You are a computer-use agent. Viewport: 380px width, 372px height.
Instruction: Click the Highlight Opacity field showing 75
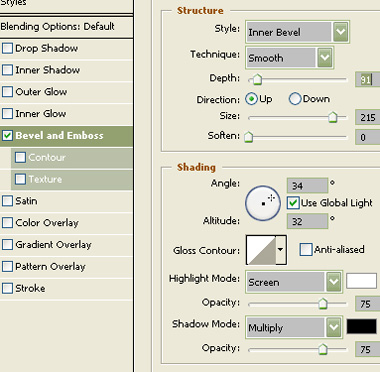tap(368, 304)
